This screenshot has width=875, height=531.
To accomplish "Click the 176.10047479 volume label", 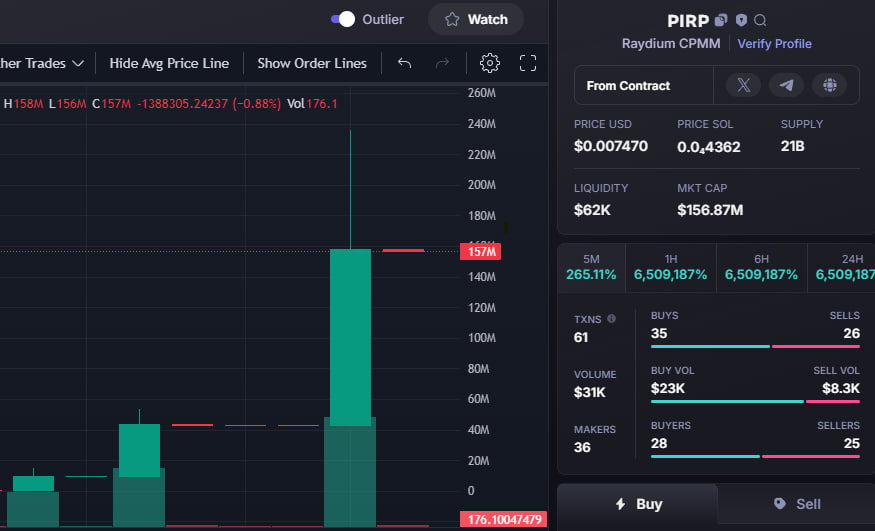I will (503, 520).
